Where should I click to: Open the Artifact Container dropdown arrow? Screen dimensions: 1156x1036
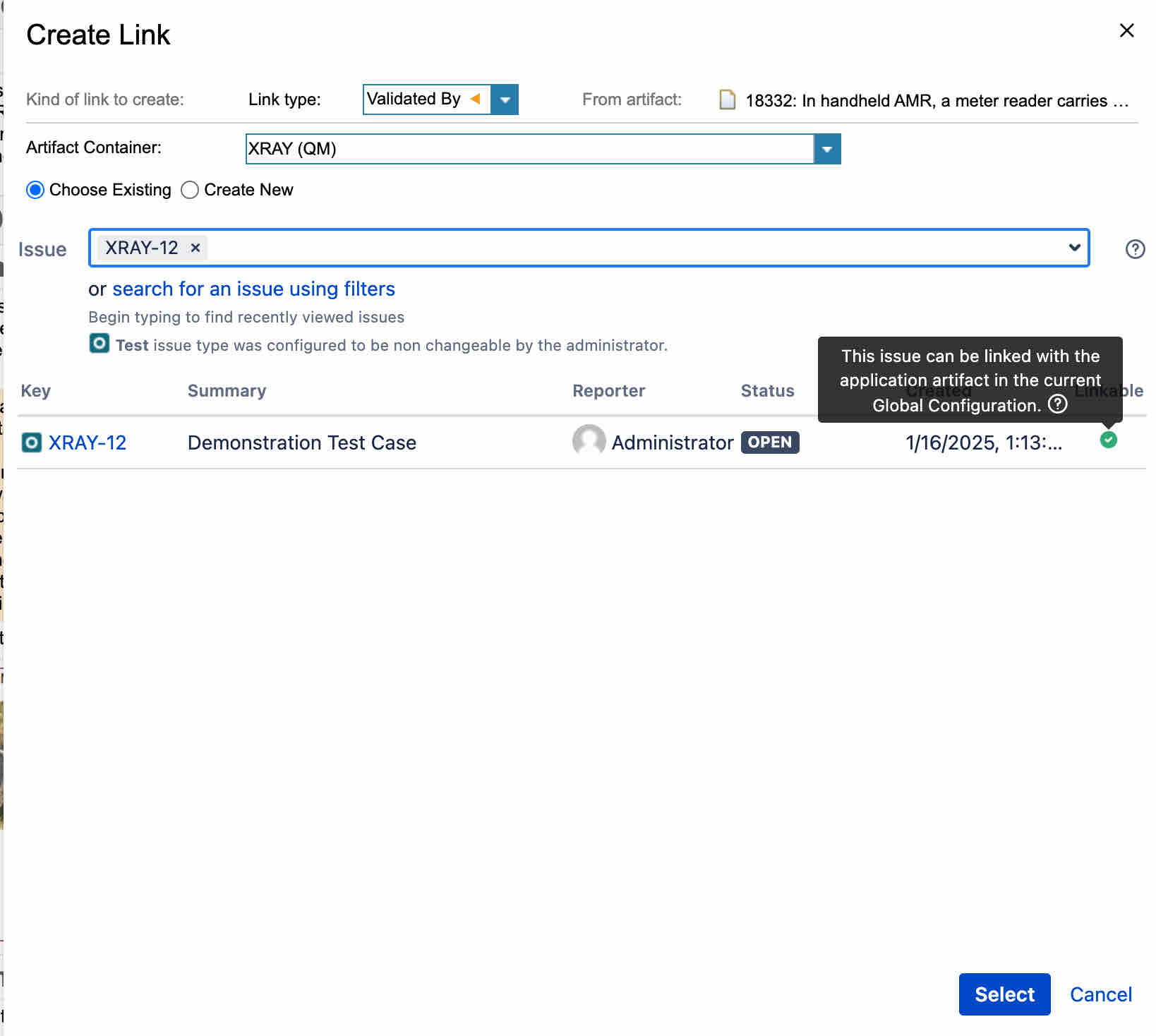click(826, 149)
